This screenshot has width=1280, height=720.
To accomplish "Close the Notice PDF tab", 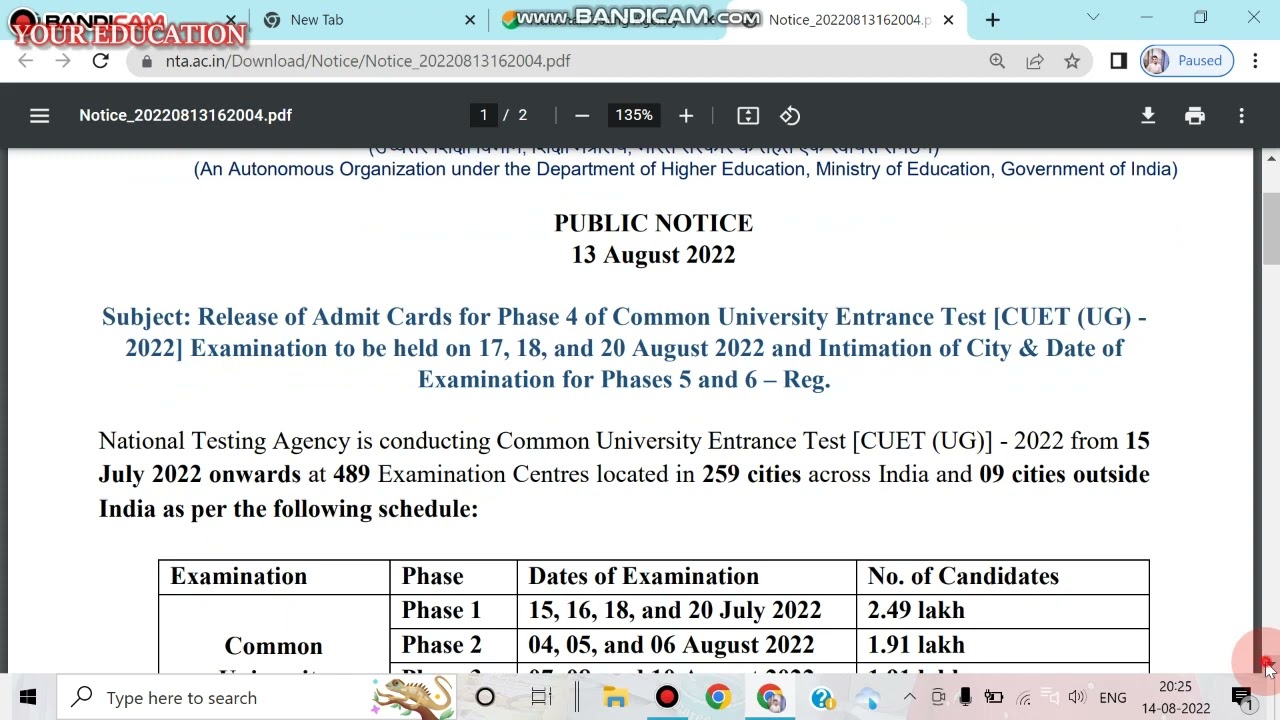I will pos(948,20).
